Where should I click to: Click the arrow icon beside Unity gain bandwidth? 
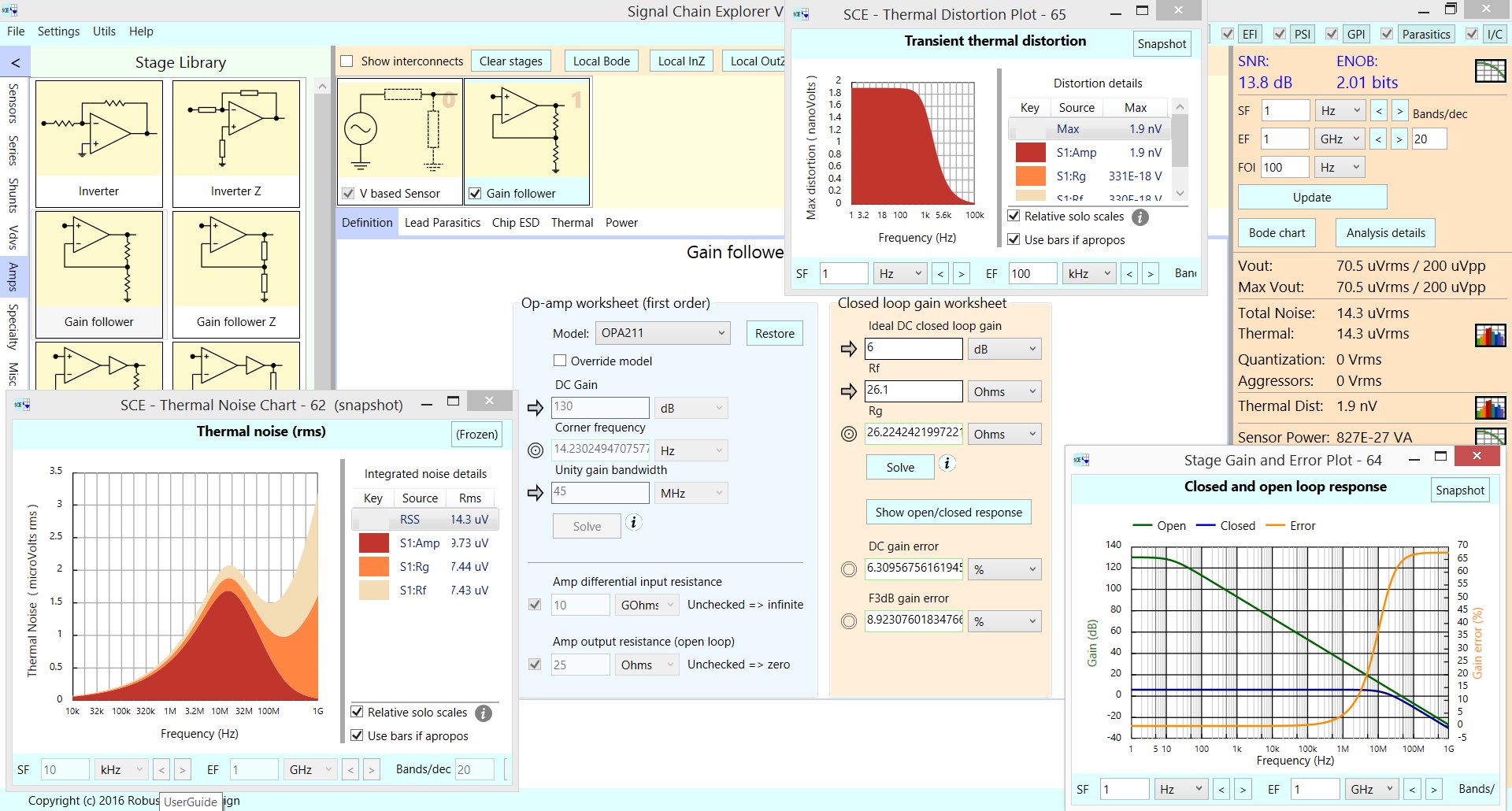click(535, 493)
